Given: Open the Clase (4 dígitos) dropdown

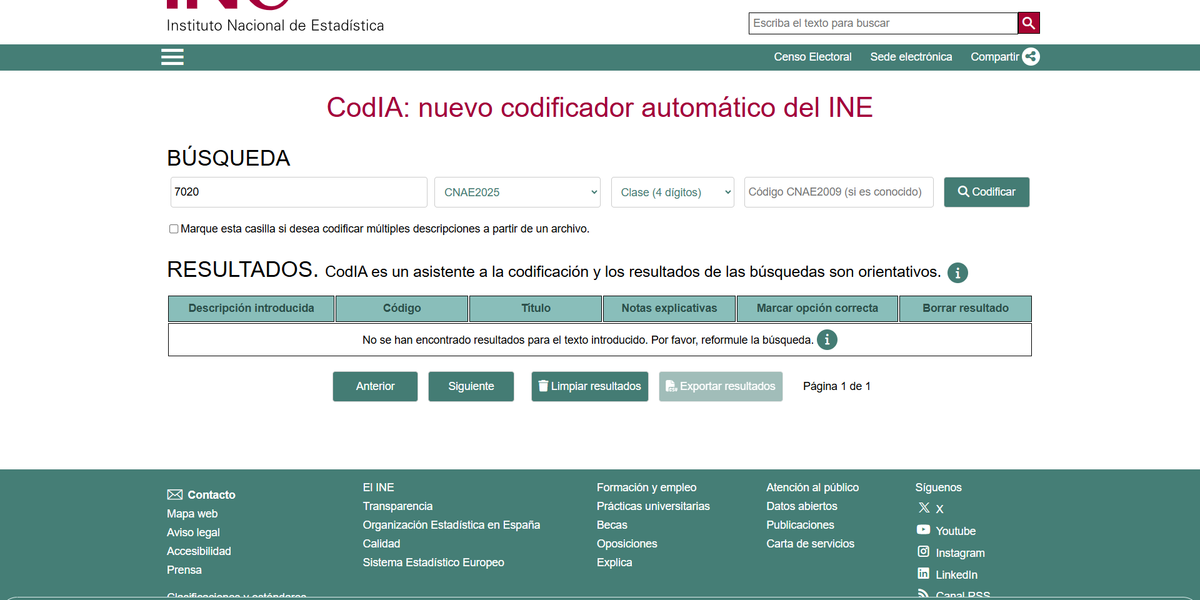Looking at the screenshot, I should pyautogui.click(x=672, y=192).
